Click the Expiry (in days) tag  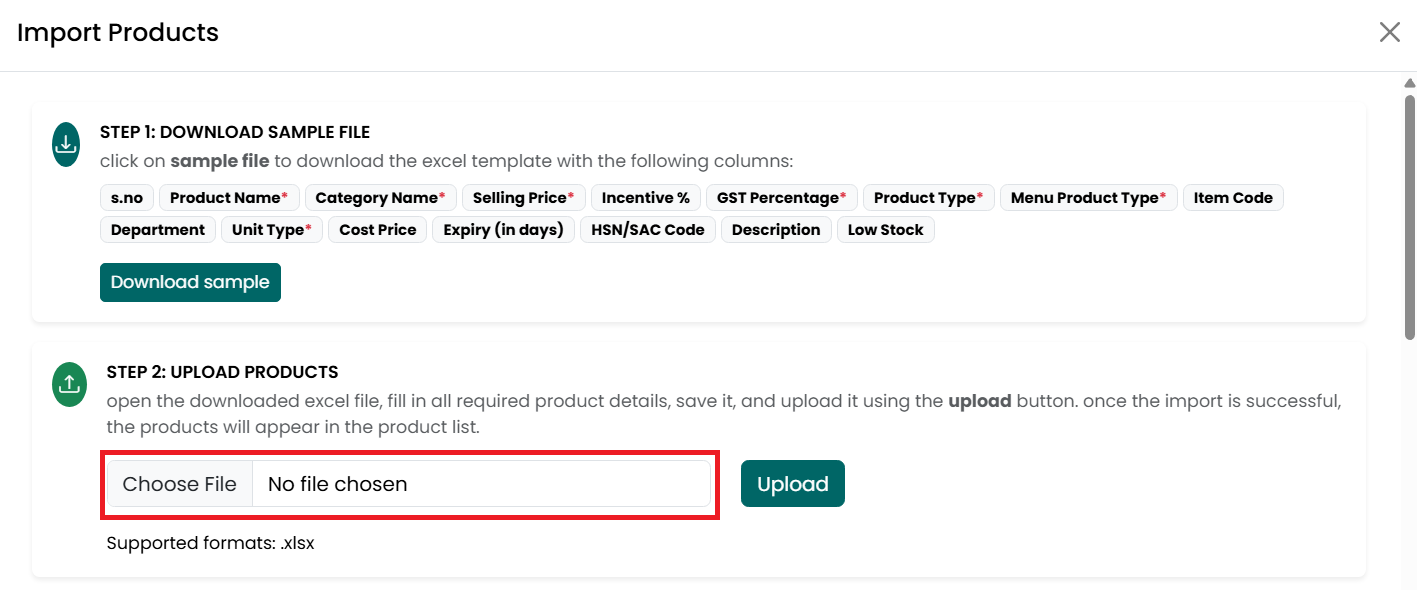point(504,230)
